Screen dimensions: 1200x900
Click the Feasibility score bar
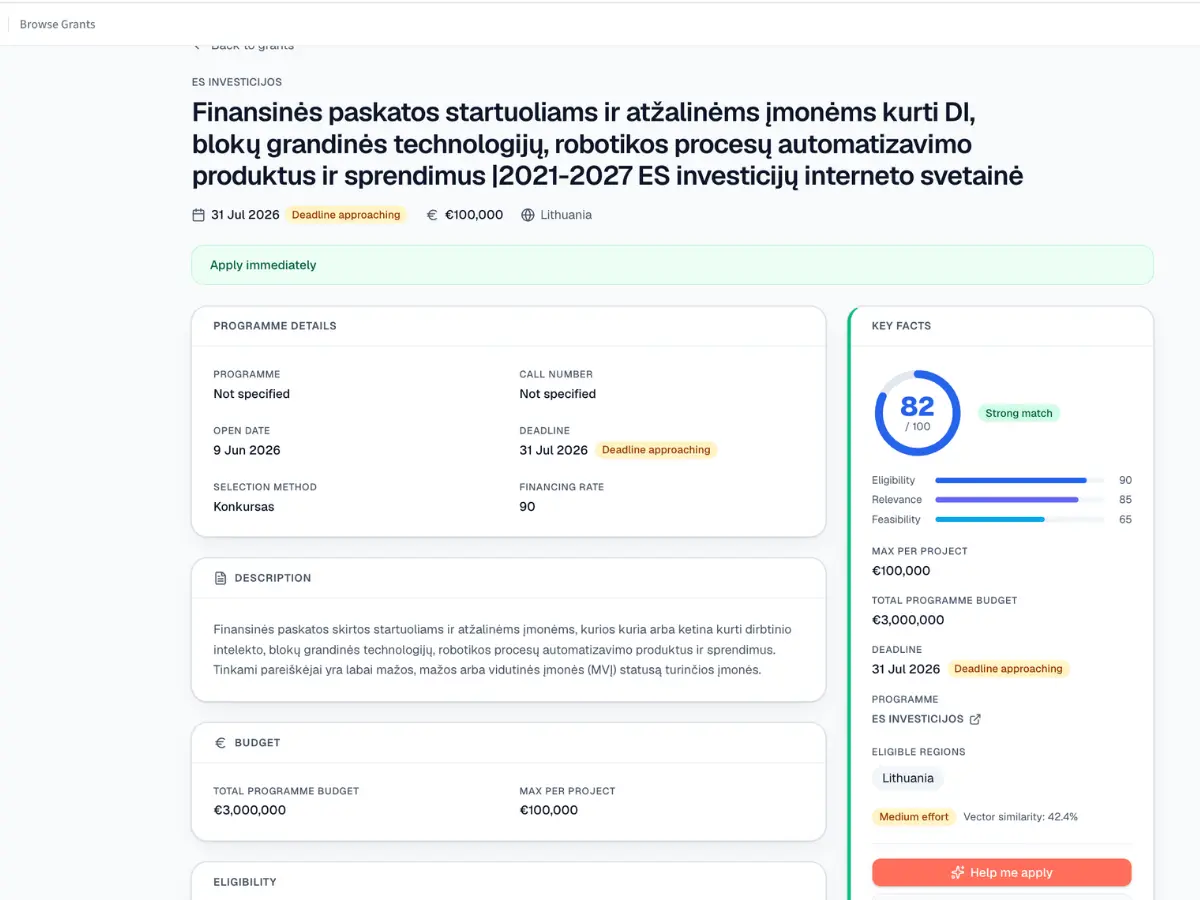pos(1020,520)
